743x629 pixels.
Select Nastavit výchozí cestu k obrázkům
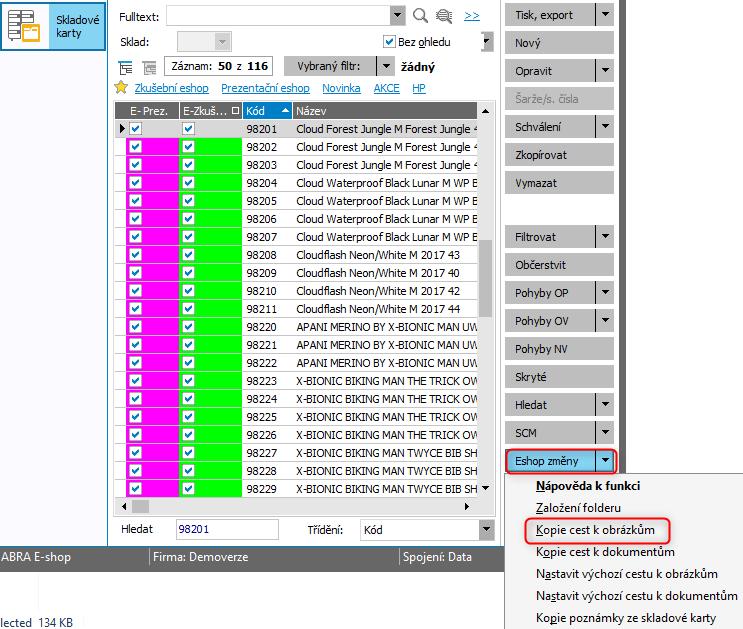(626, 574)
